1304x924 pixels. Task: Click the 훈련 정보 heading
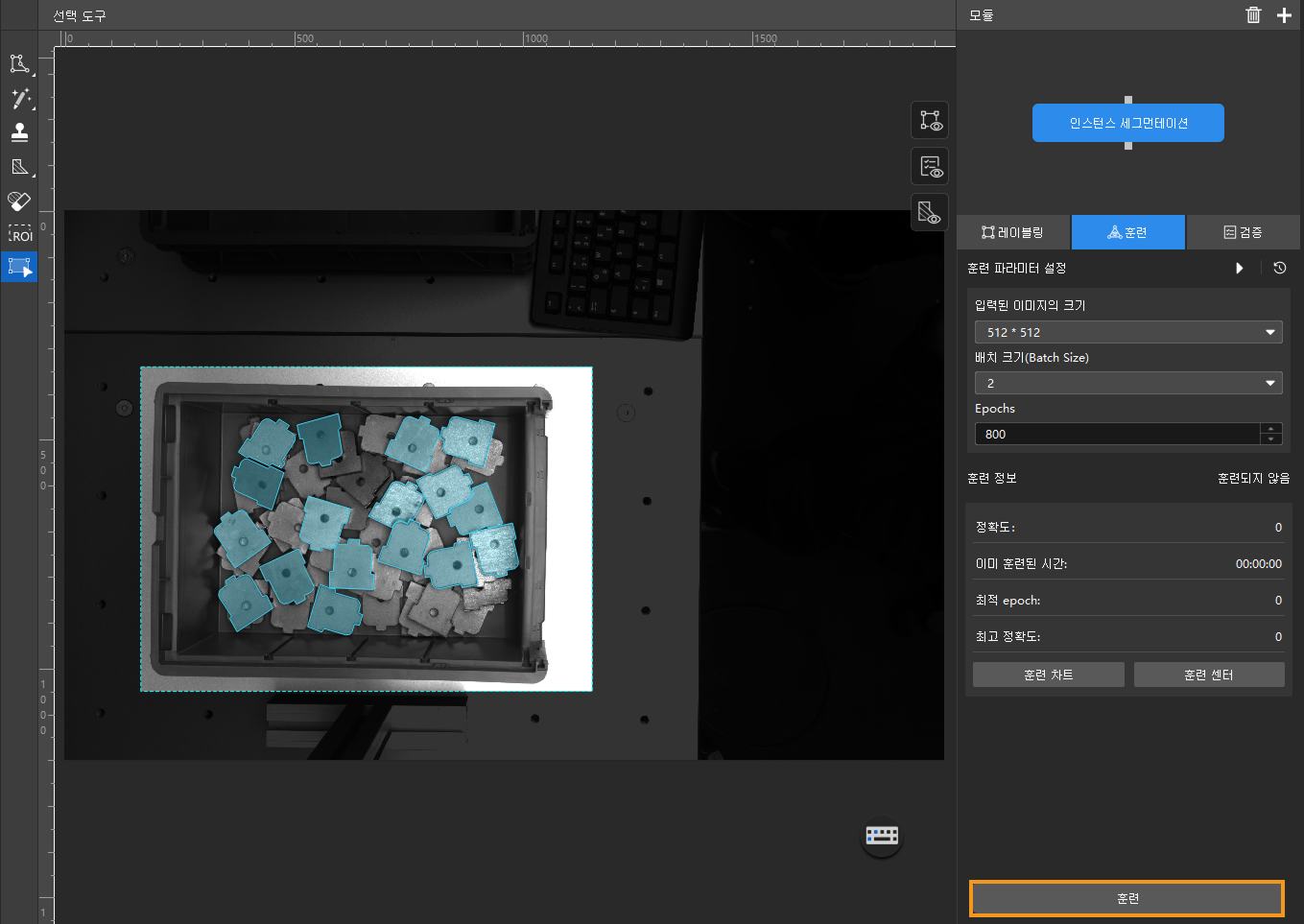coord(992,478)
